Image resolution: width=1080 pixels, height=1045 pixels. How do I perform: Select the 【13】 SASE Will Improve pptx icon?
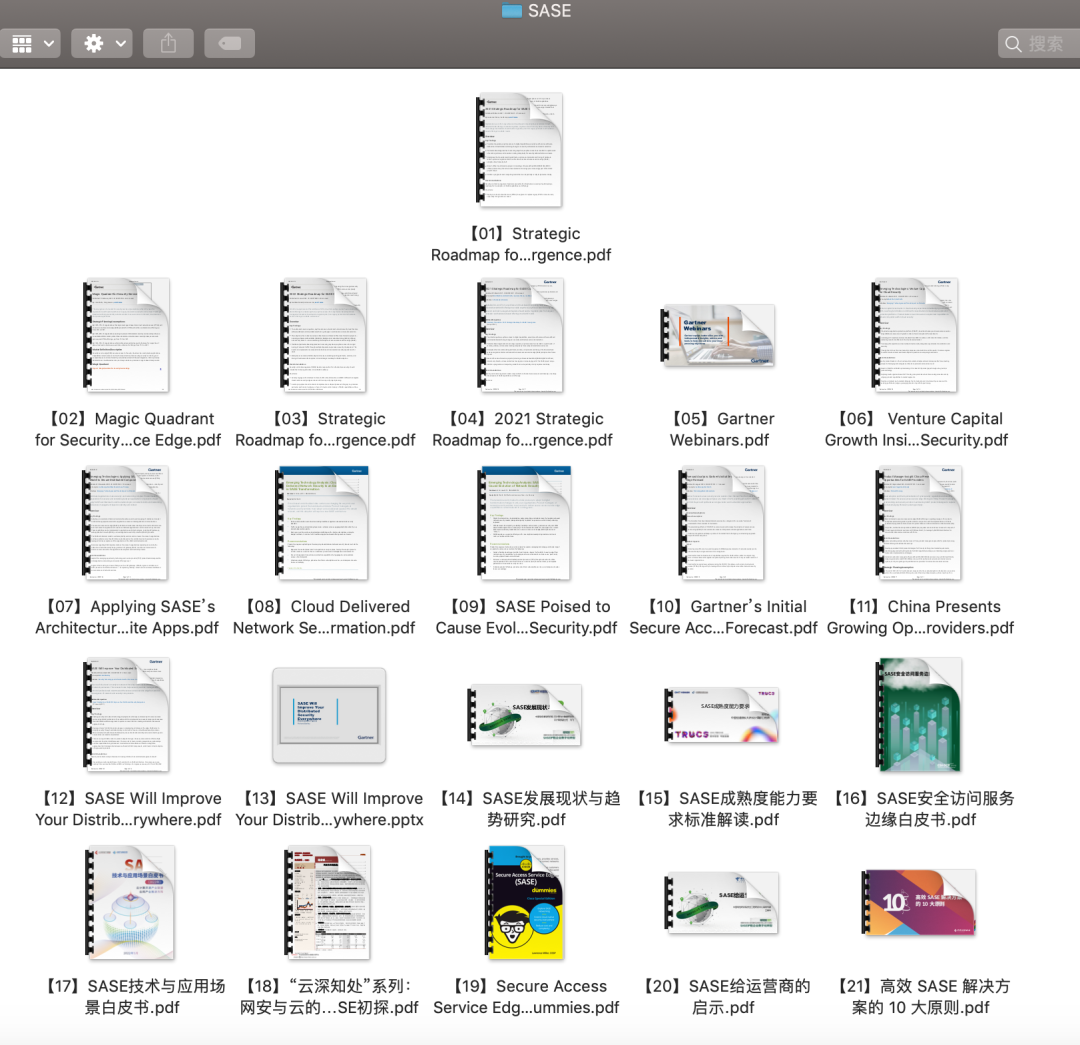(x=329, y=715)
